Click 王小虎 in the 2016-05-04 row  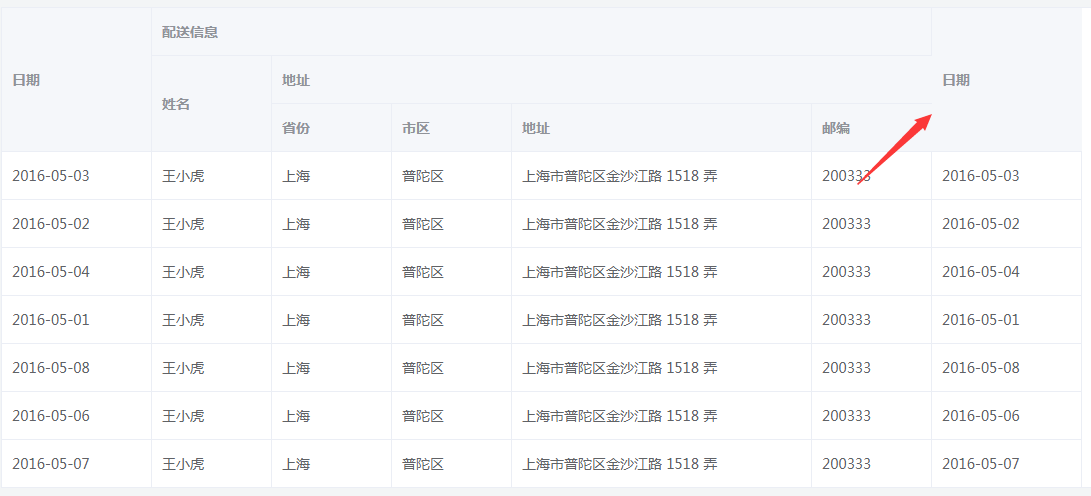[x=183, y=272]
